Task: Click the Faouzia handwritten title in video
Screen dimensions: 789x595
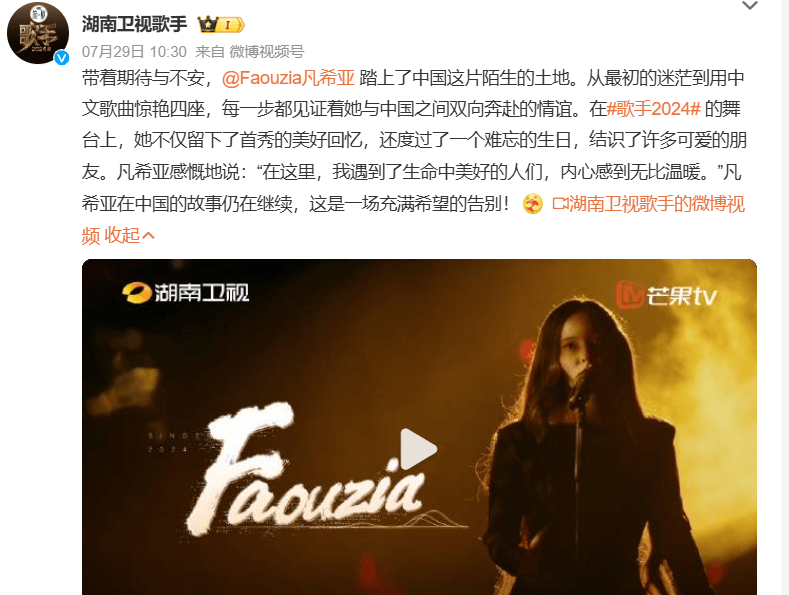Action: 307,468
